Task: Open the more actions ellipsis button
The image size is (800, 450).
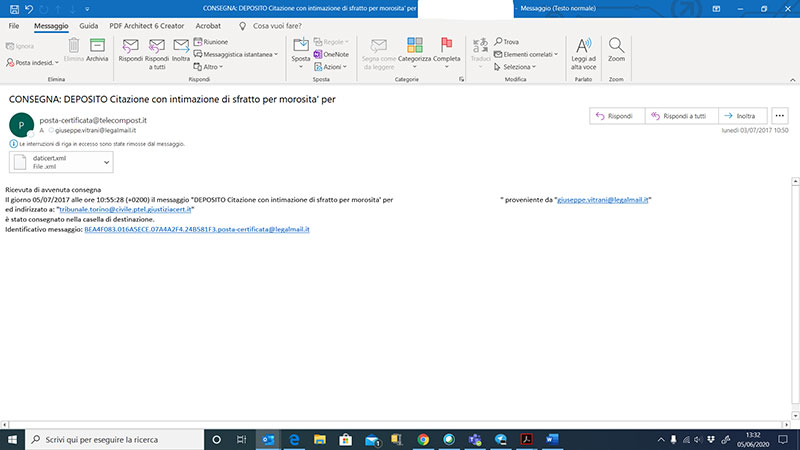Action: pyautogui.click(x=780, y=116)
